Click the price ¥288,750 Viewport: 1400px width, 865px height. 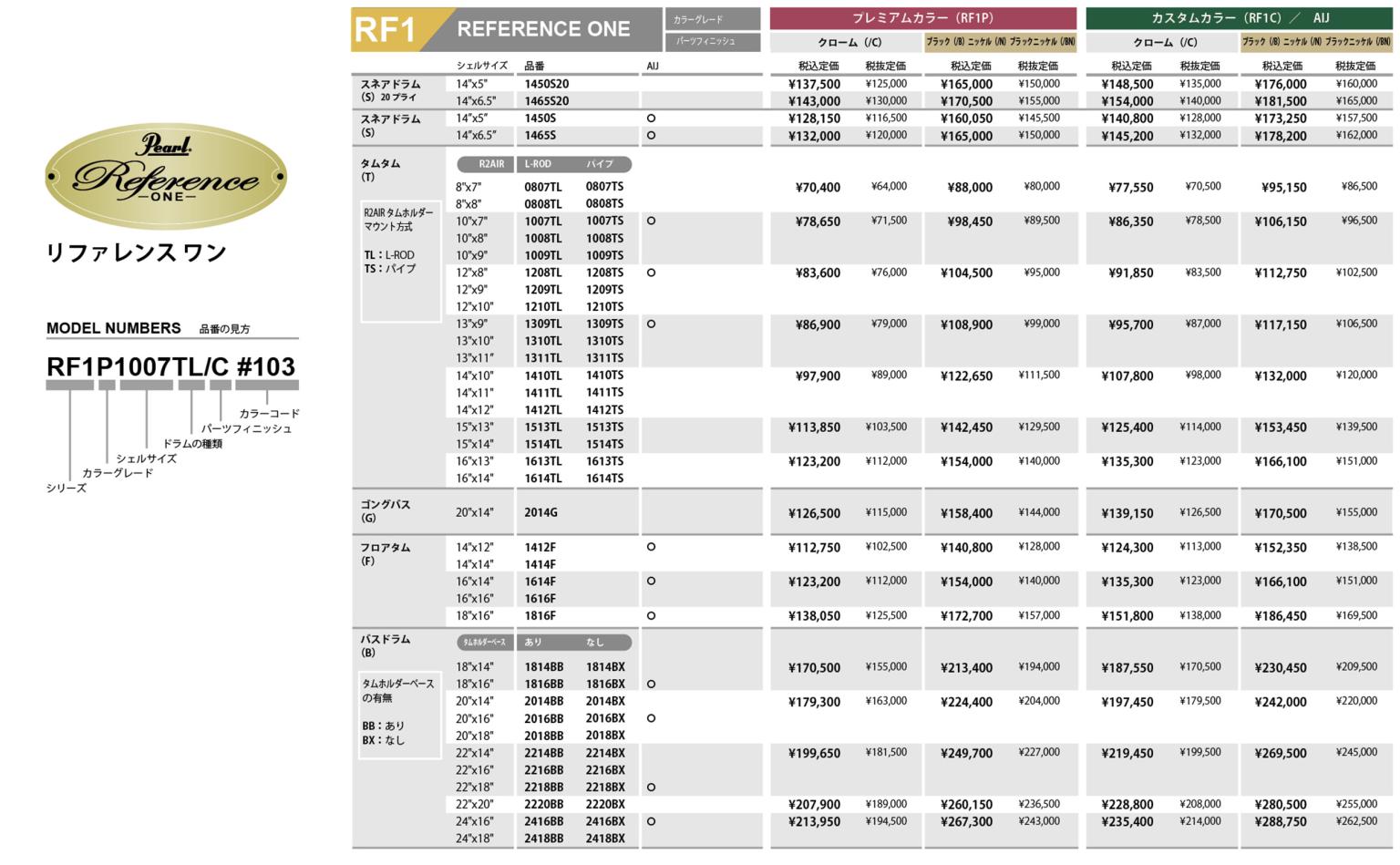[x=1281, y=822]
